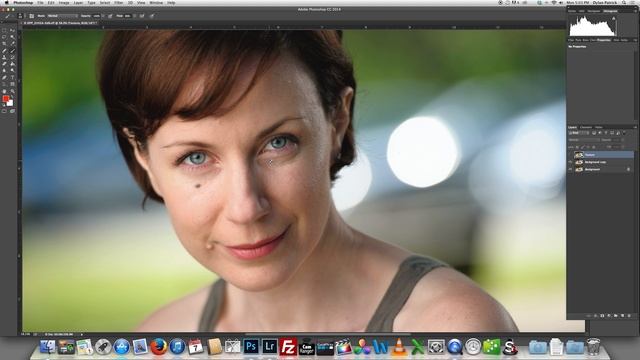The height and width of the screenshot is (360, 640).
Task: Select the Eyedropper tool
Action: [12, 43]
